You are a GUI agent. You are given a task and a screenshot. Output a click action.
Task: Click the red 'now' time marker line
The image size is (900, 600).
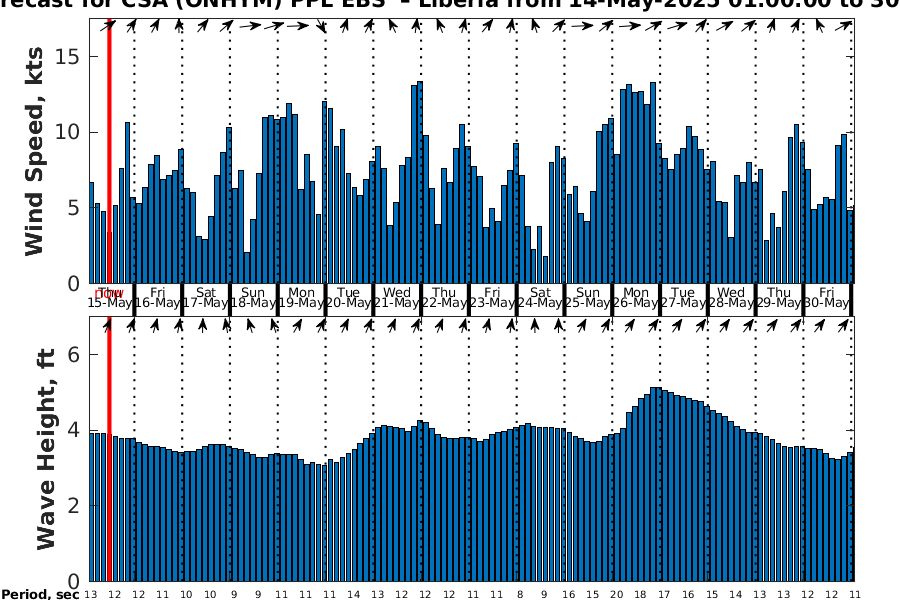point(109,299)
